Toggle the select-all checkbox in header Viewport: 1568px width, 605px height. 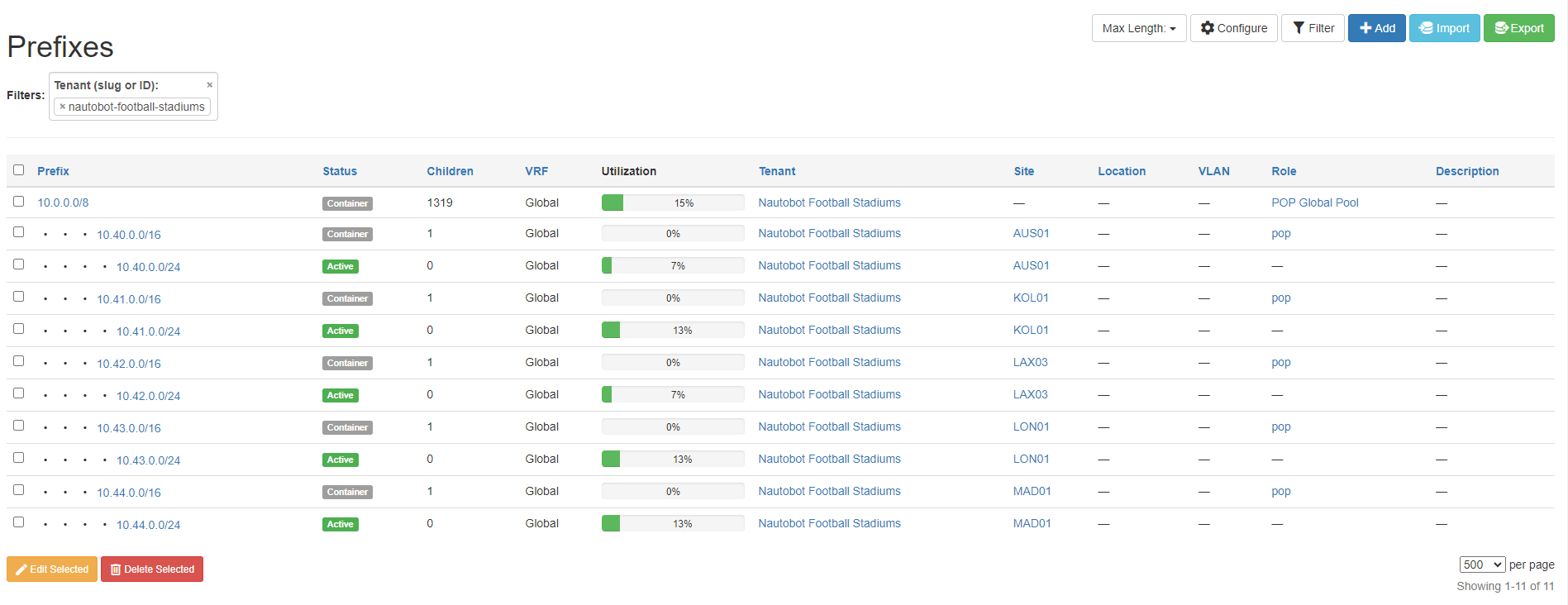click(x=19, y=170)
